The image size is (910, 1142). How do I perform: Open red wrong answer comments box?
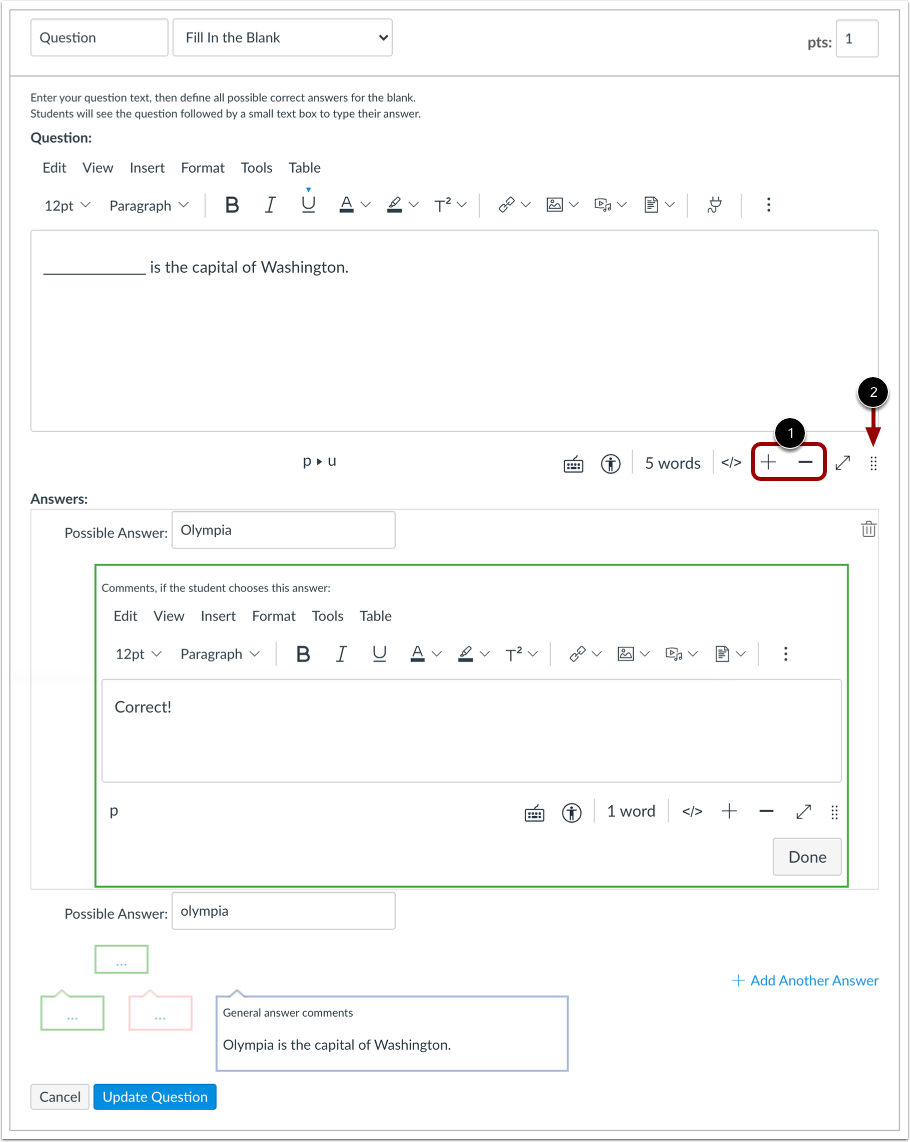click(x=160, y=1012)
